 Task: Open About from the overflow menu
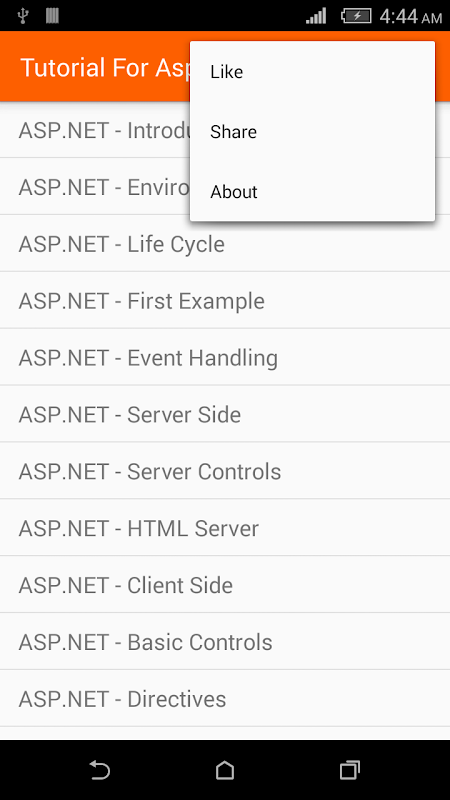click(x=312, y=192)
